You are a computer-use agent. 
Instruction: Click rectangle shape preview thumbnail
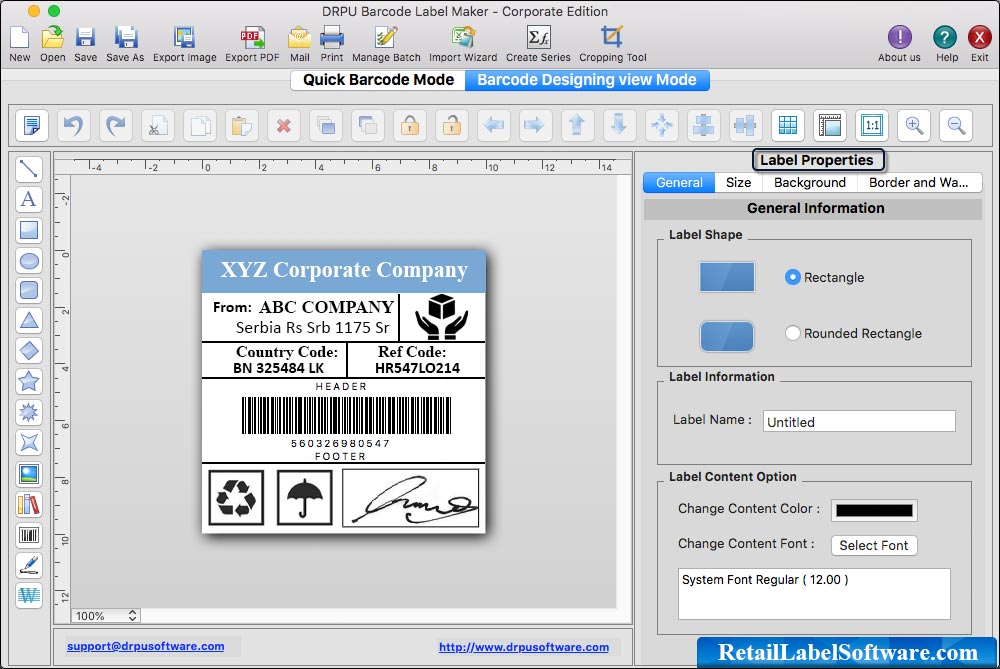[726, 277]
